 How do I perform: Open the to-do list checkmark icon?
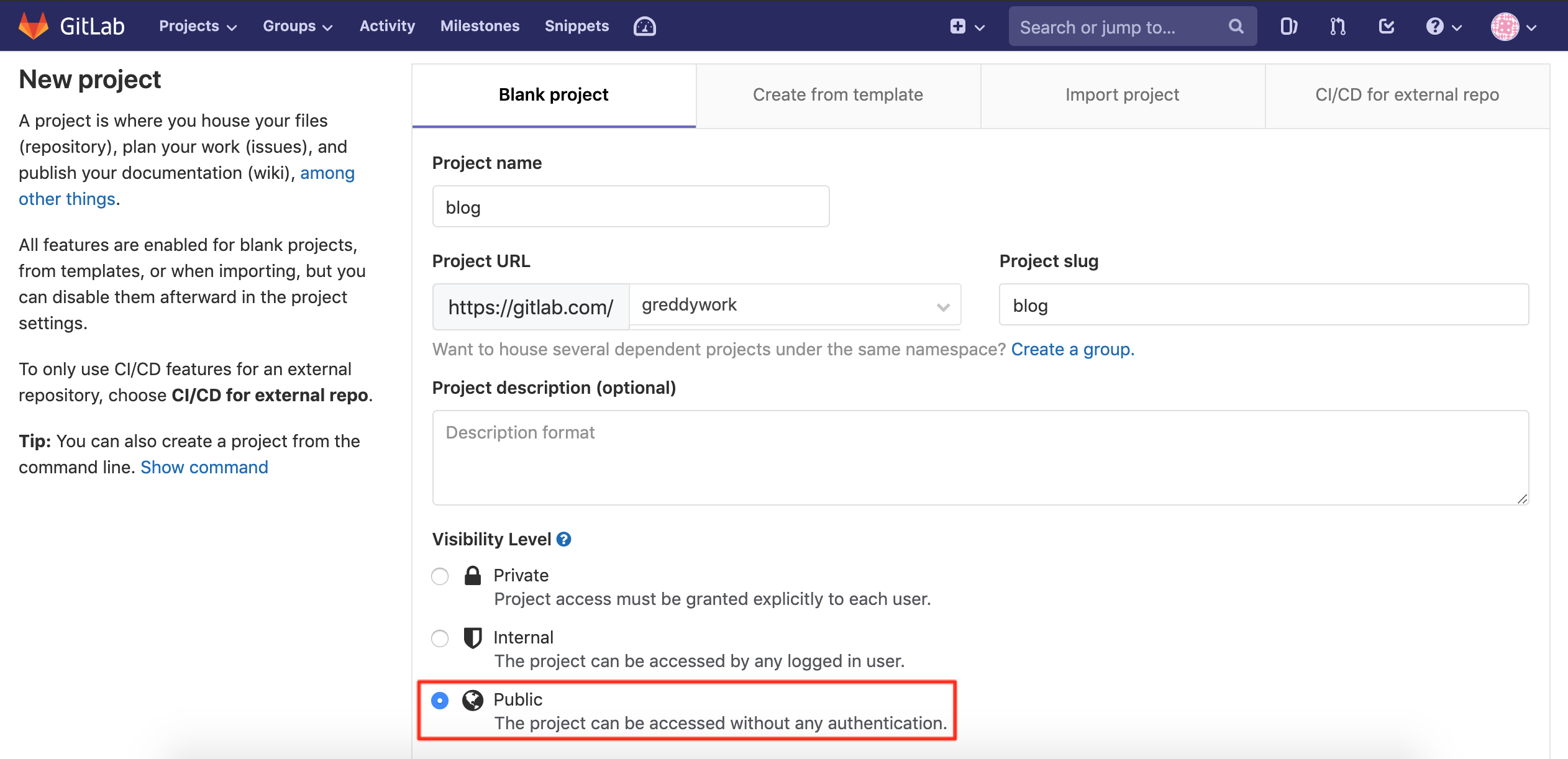click(x=1387, y=26)
